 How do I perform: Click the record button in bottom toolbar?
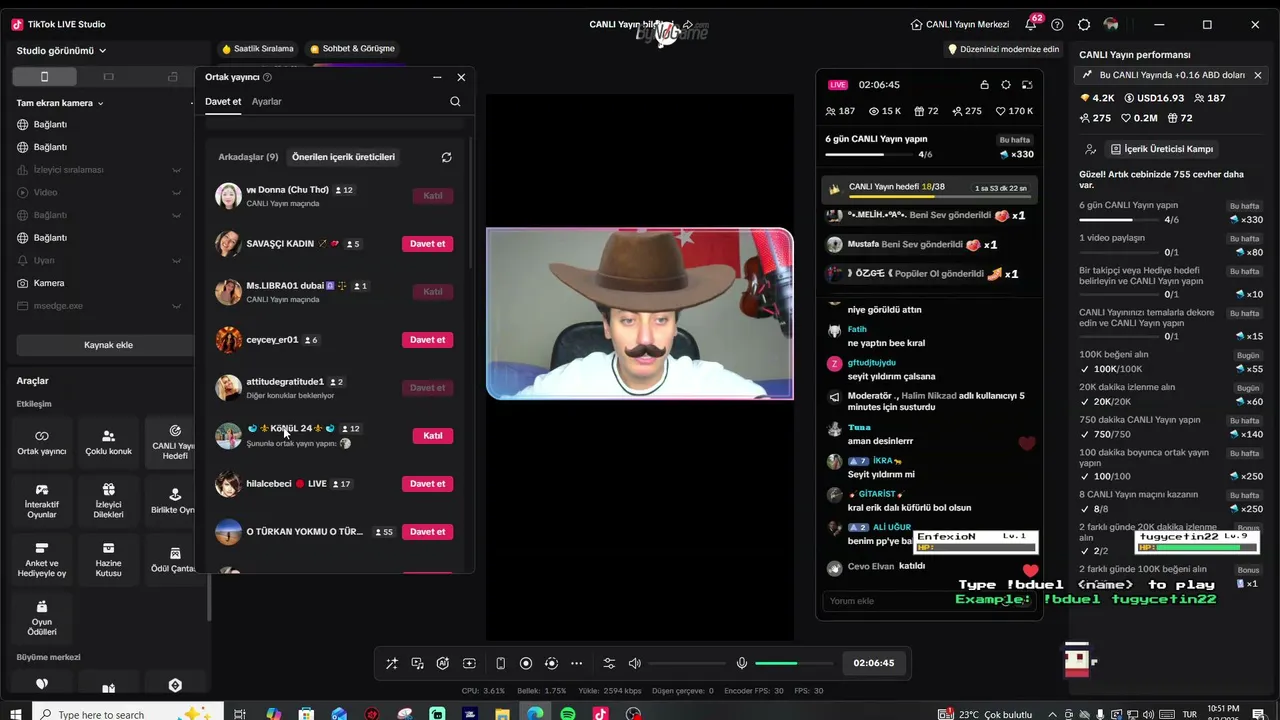[526, 663]
